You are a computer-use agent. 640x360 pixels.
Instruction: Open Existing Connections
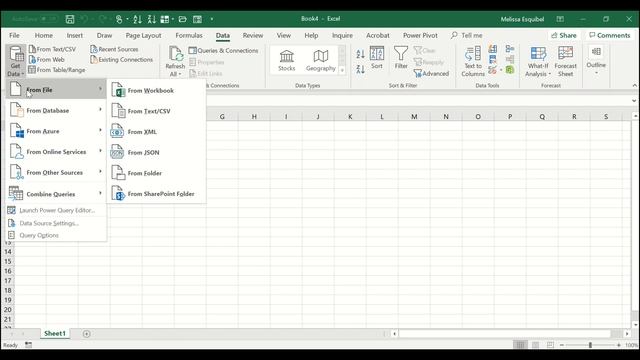(x=122, y=60)
